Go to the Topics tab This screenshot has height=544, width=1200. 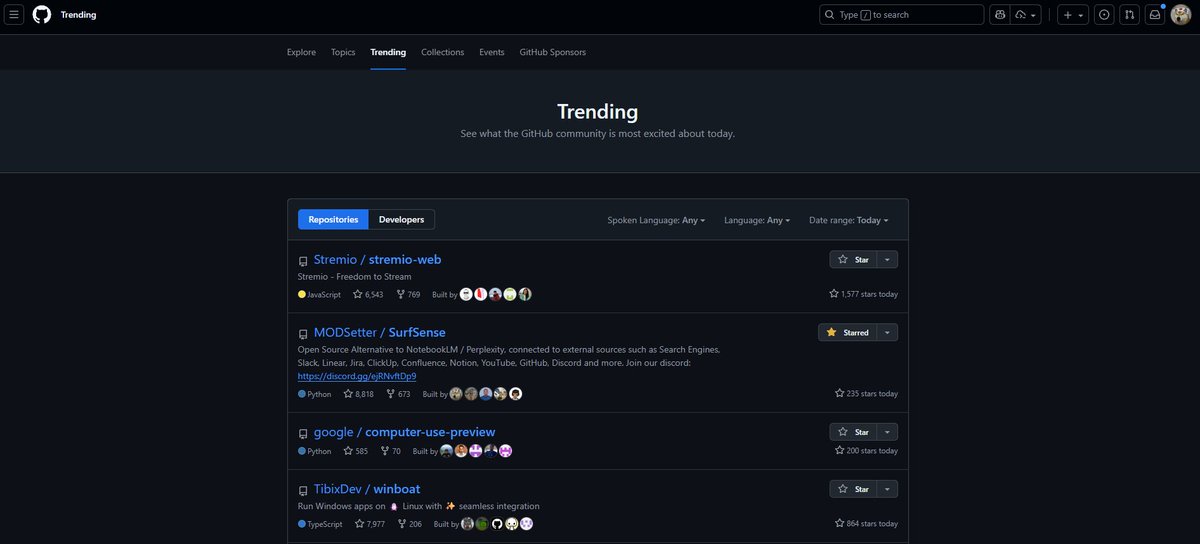pyautogui.click(x=343, y=52)
